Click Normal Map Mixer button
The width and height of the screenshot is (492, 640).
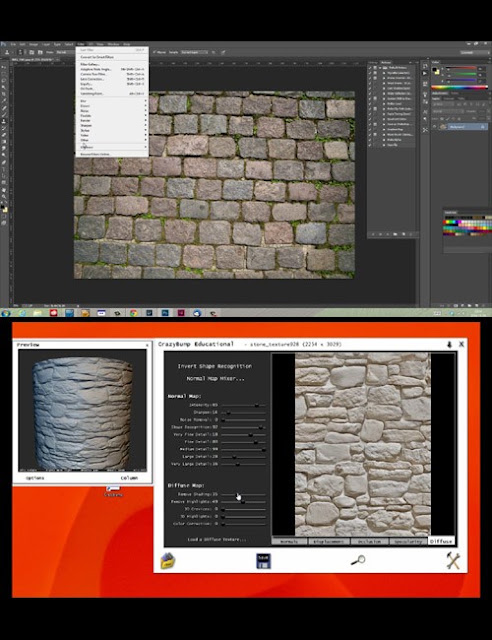click(x=216, y=378)
